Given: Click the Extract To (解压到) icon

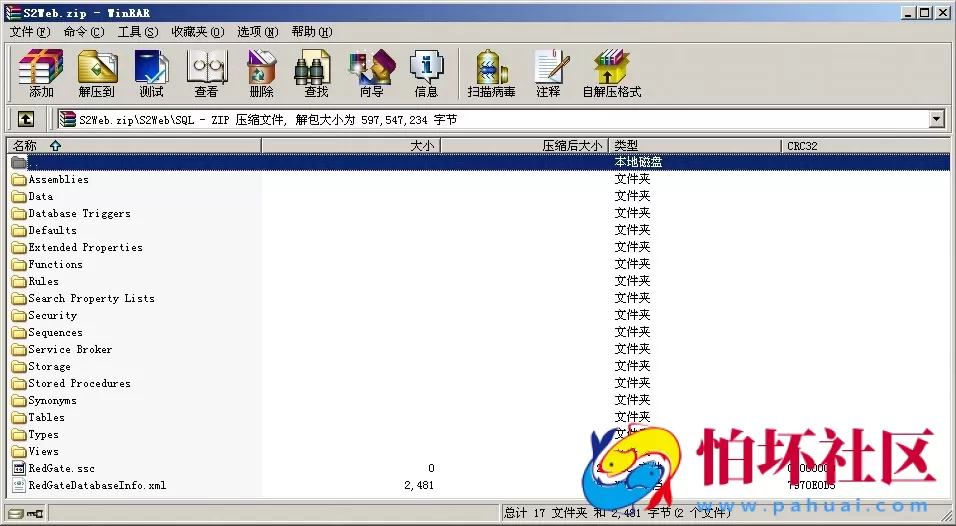Looking at the screenshot, I should point(96,73).
